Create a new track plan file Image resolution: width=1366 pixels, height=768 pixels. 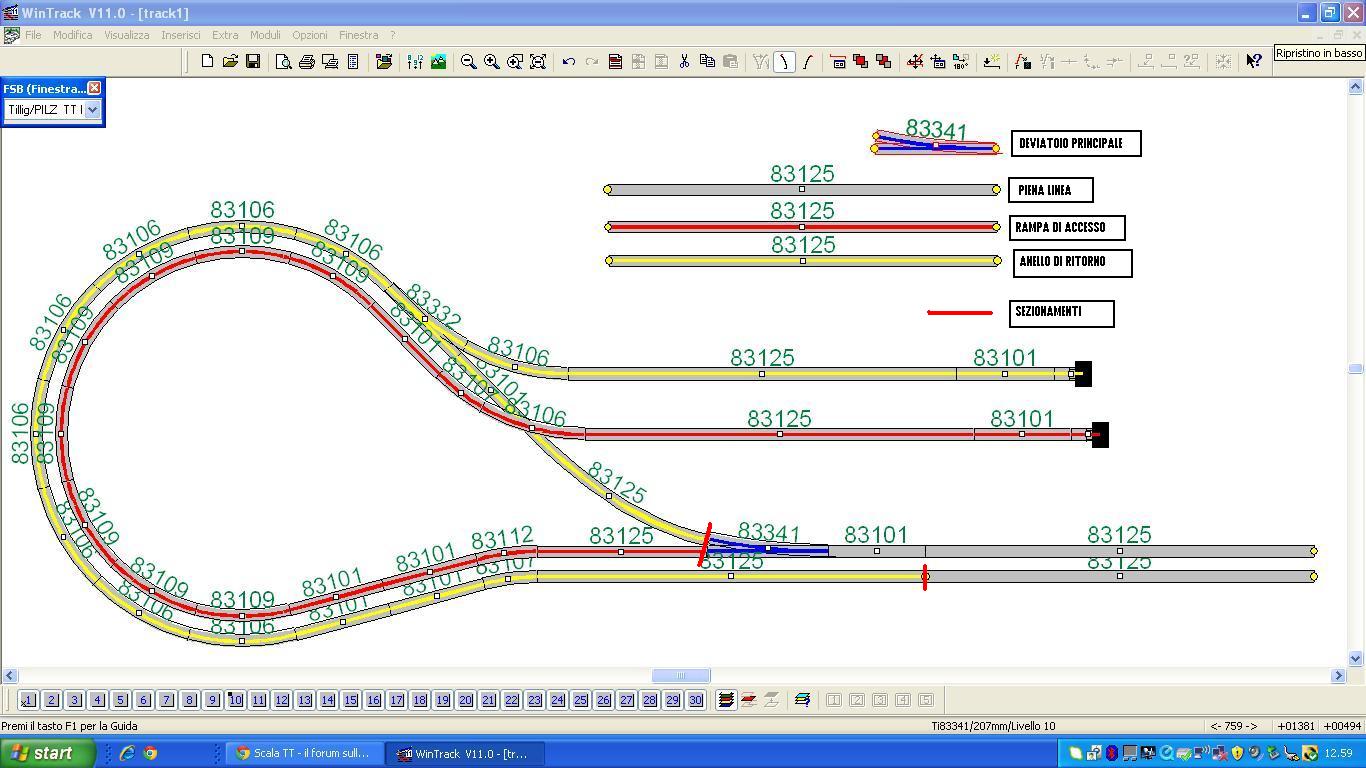tap(207, 61)
